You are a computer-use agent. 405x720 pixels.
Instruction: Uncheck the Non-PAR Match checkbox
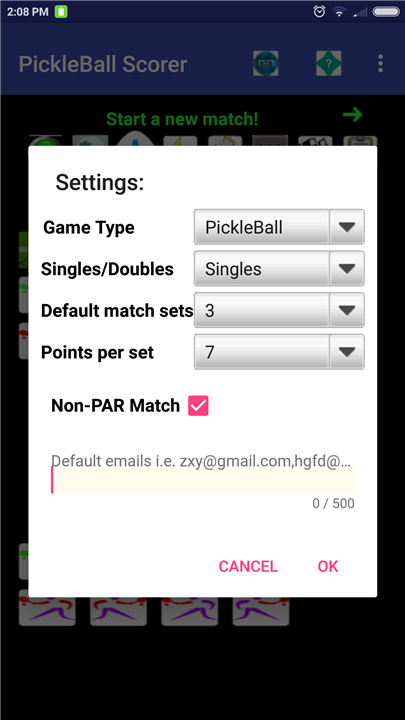(x=198, y=406)
